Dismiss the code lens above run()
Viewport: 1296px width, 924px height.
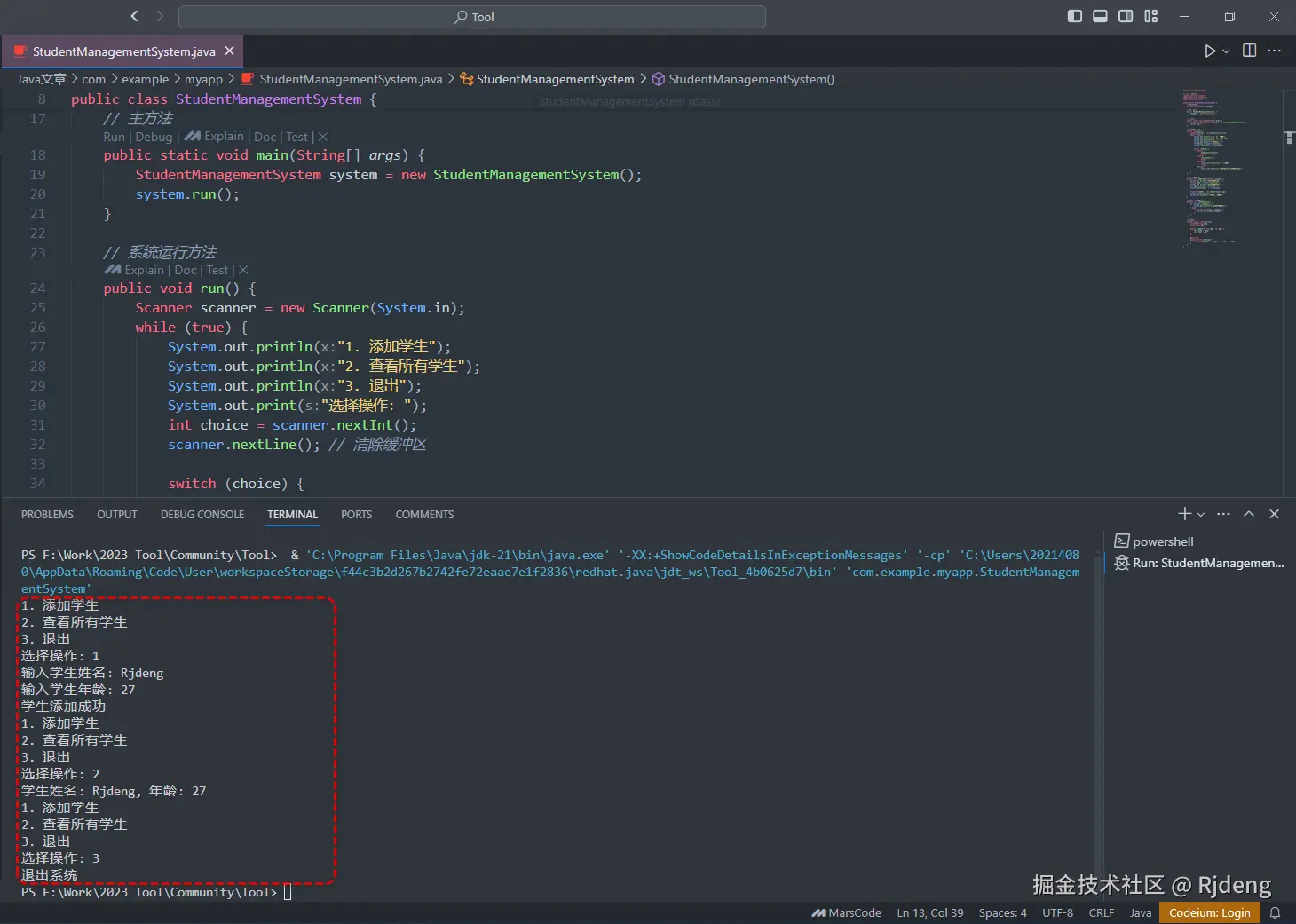(x=243, y=270)
